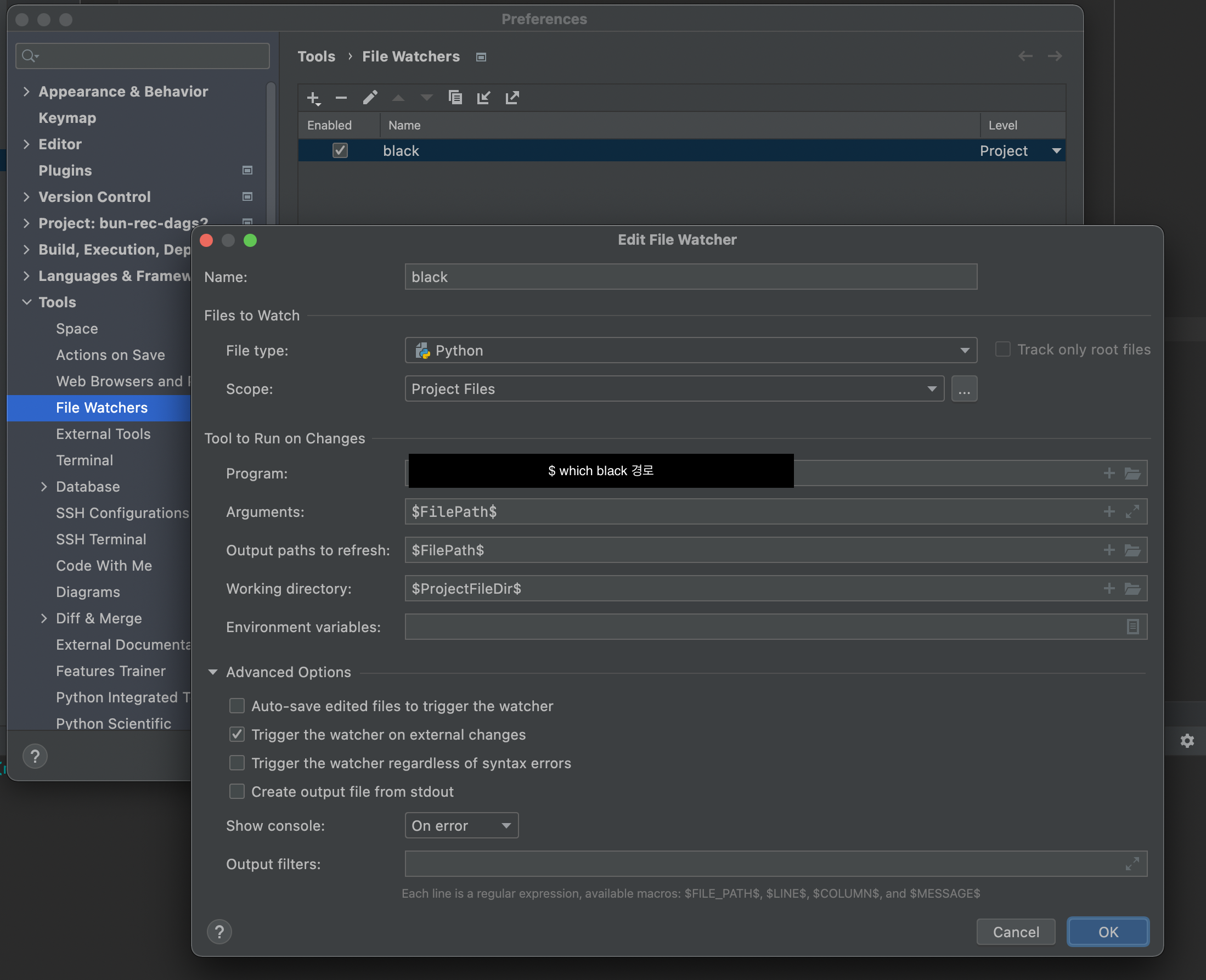1206x980 pixels.
Task: Click the add watcher plus icon
Action: tap(313, 98)
